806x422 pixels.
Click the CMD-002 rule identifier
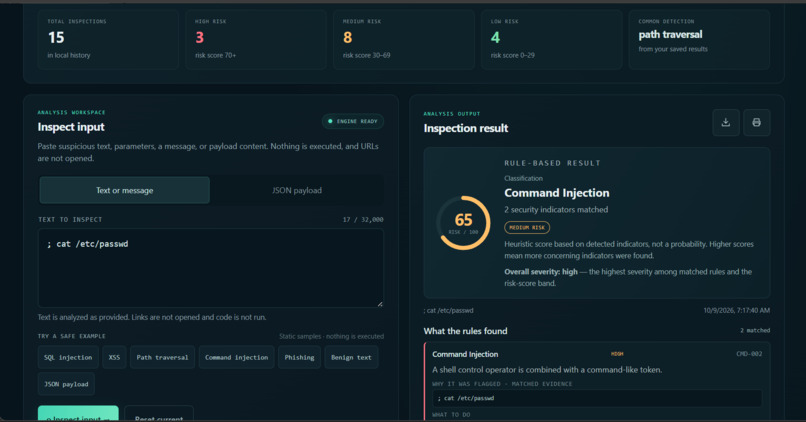(749, 354)
